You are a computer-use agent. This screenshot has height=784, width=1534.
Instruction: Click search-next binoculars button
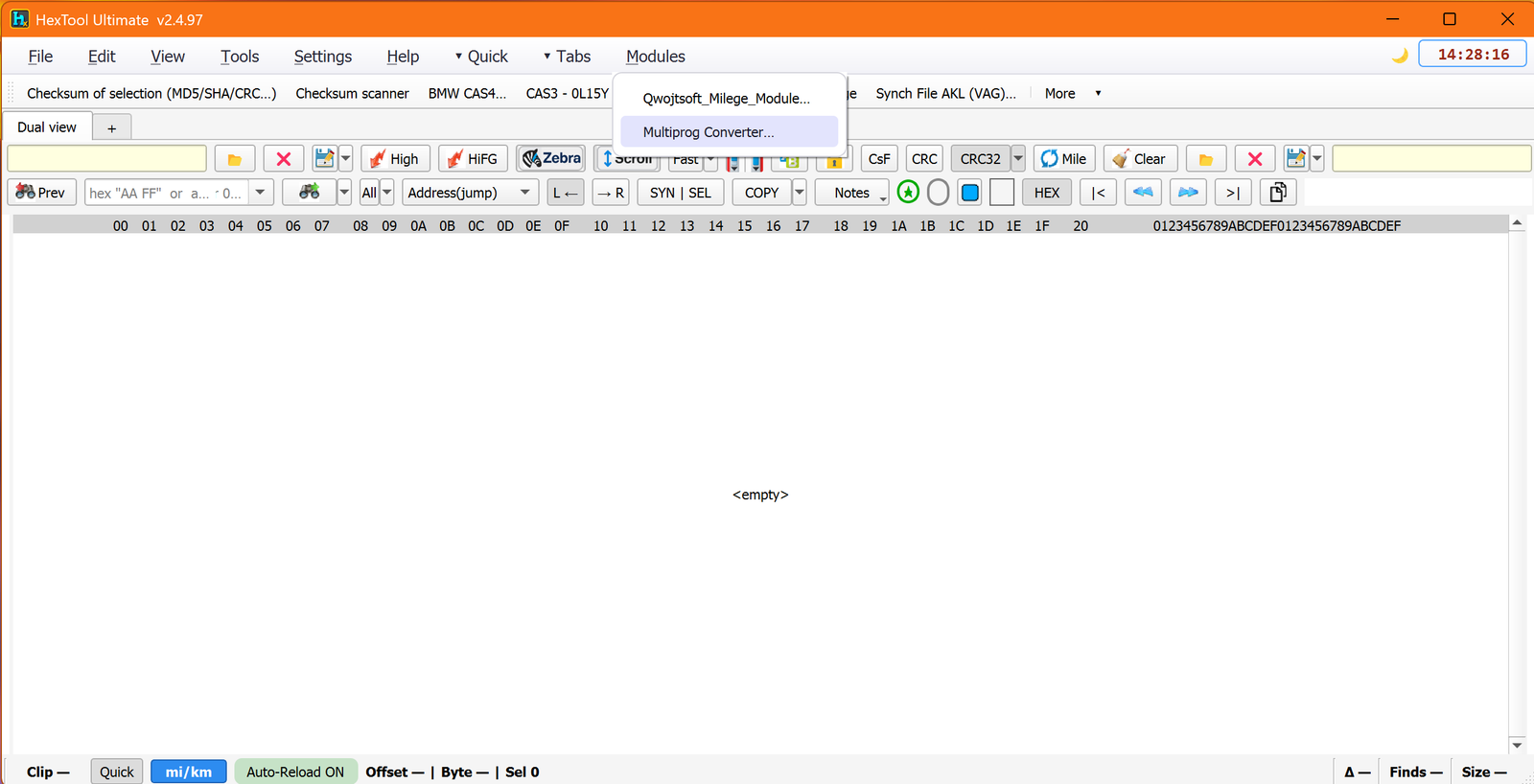click(x=310, y=193)
